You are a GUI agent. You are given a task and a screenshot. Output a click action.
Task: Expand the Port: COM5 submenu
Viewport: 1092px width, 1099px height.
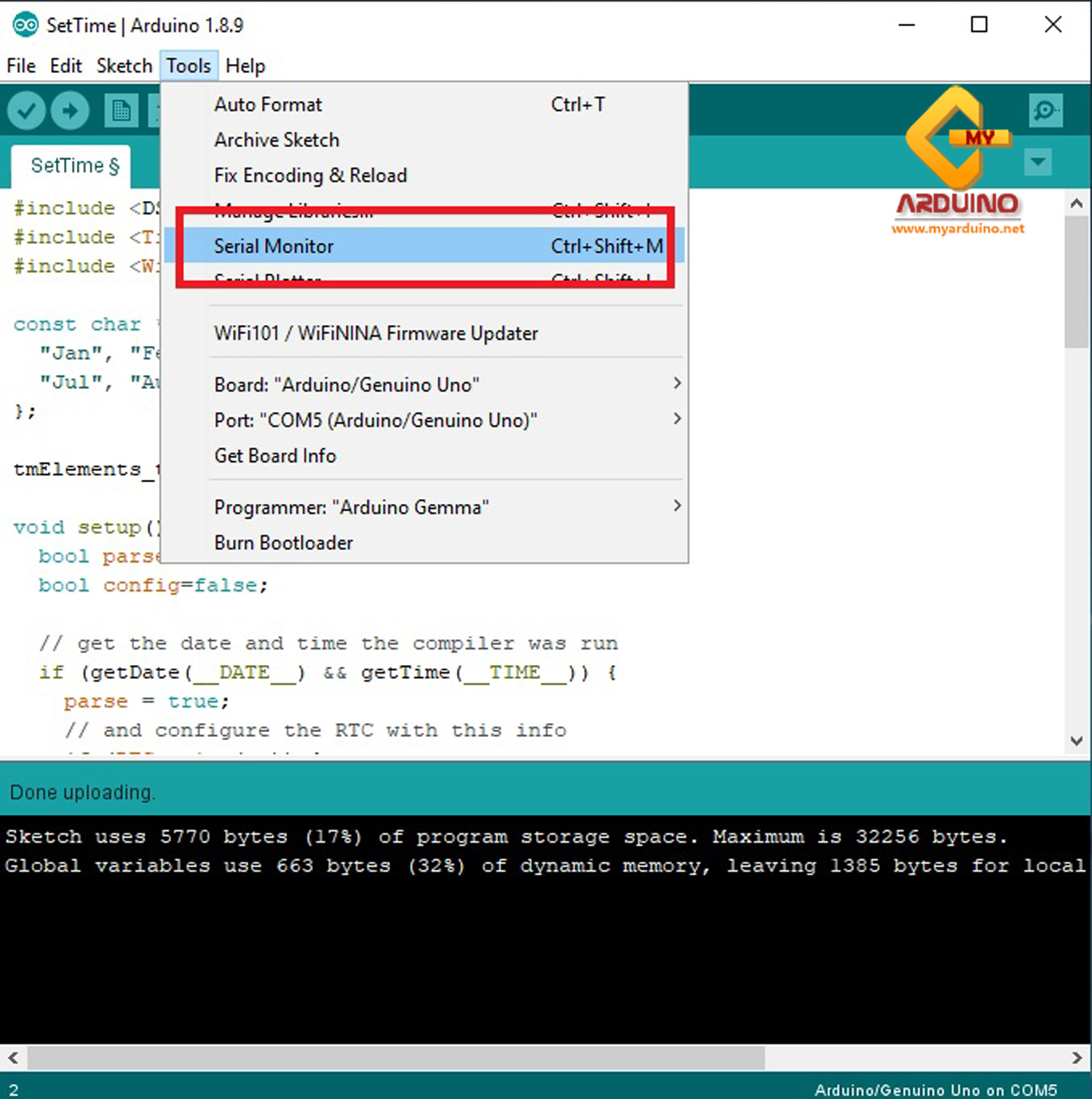click(x=376, y=420)
